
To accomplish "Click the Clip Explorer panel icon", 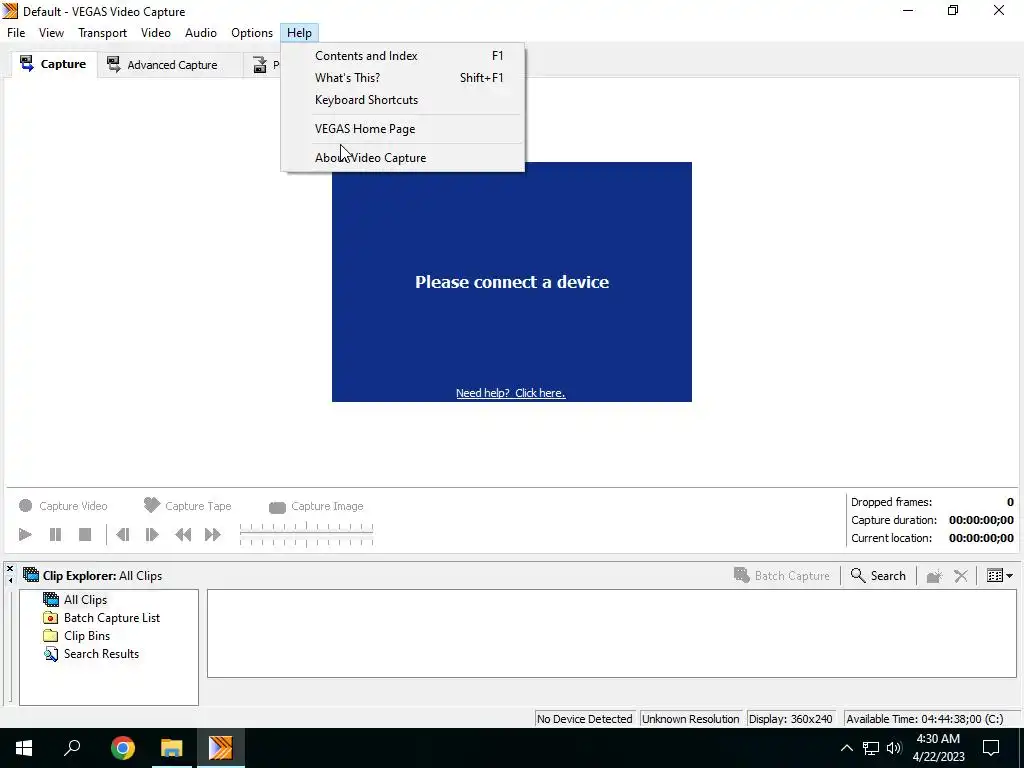I will (31, 575).
